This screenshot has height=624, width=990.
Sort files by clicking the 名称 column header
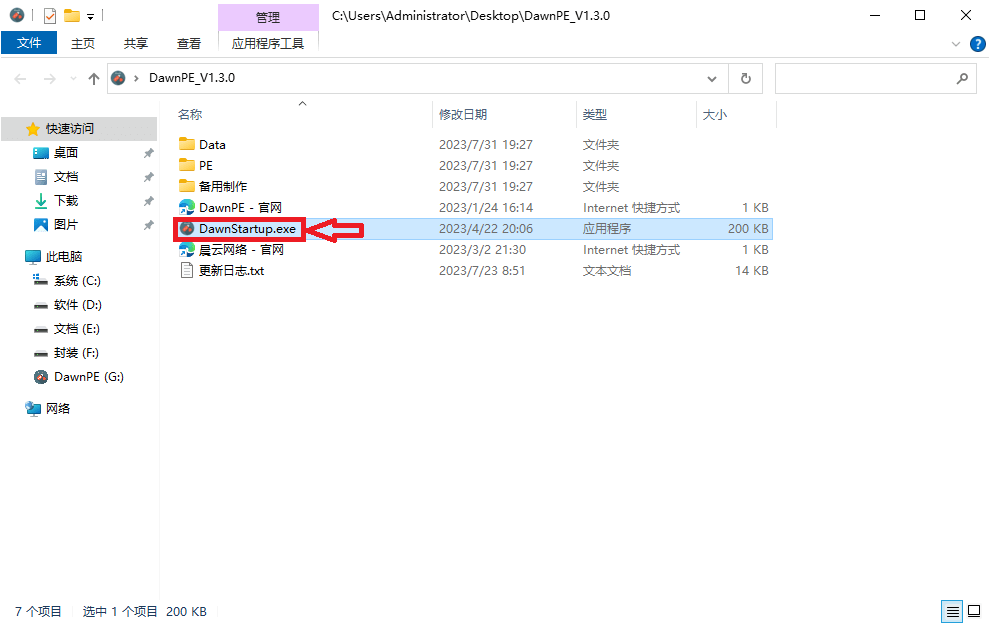[190, 114]
